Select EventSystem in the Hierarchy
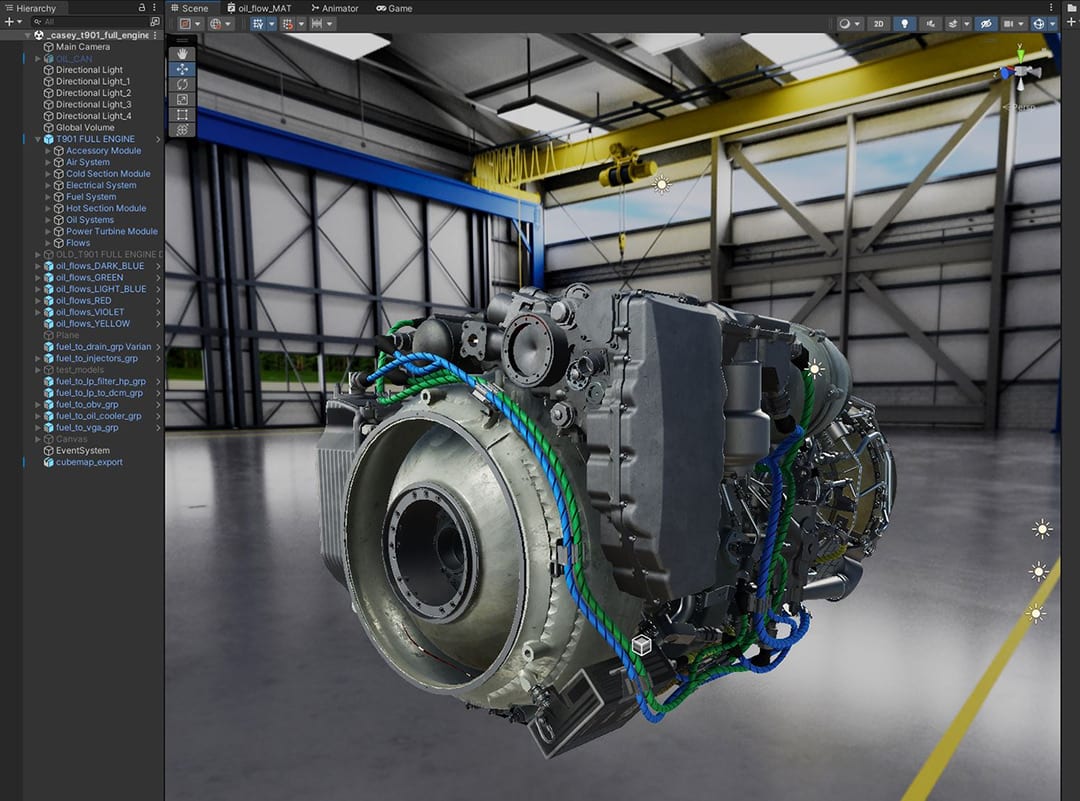This screenshot has width=1080, height=801. click(x=83, y=450)
